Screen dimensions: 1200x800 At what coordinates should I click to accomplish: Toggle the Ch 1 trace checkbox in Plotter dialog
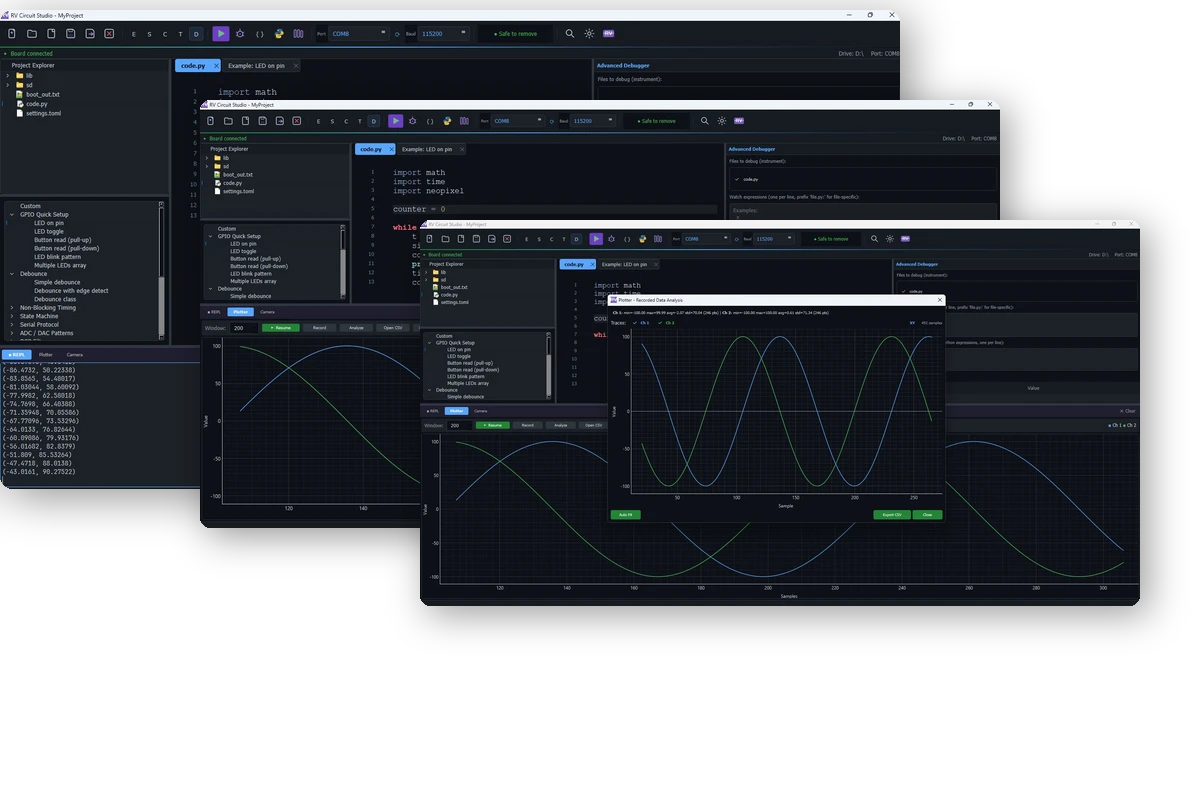click(x=635, y=323)
